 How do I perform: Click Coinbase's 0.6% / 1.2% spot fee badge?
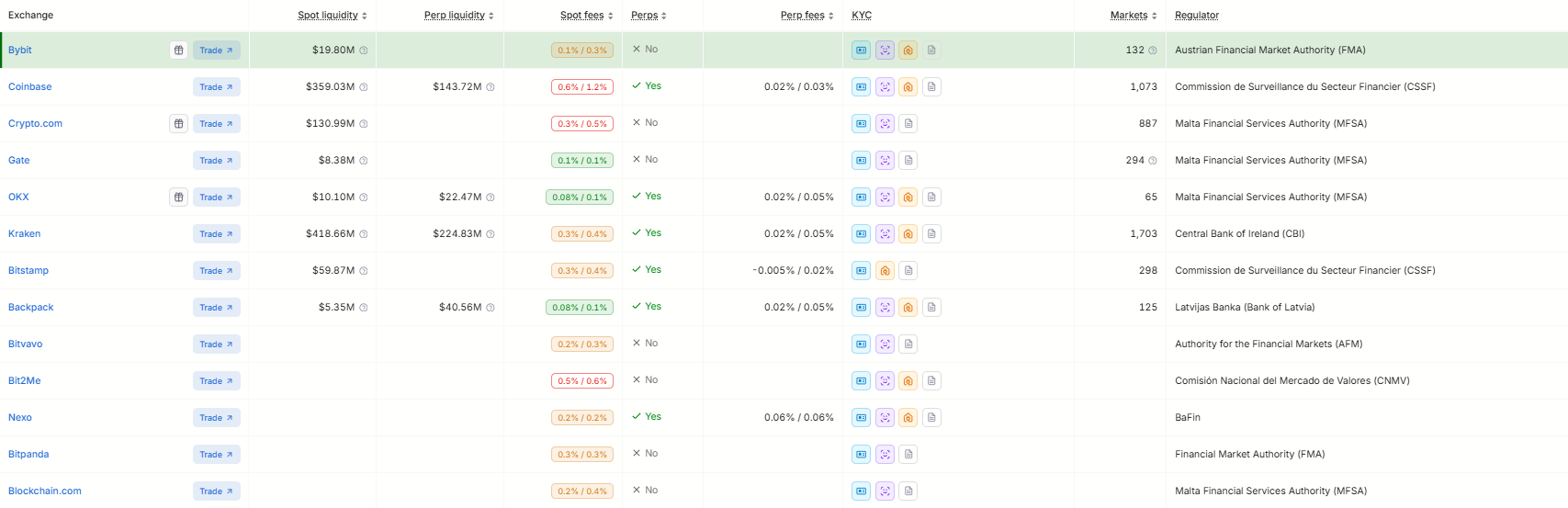(582, 87)
